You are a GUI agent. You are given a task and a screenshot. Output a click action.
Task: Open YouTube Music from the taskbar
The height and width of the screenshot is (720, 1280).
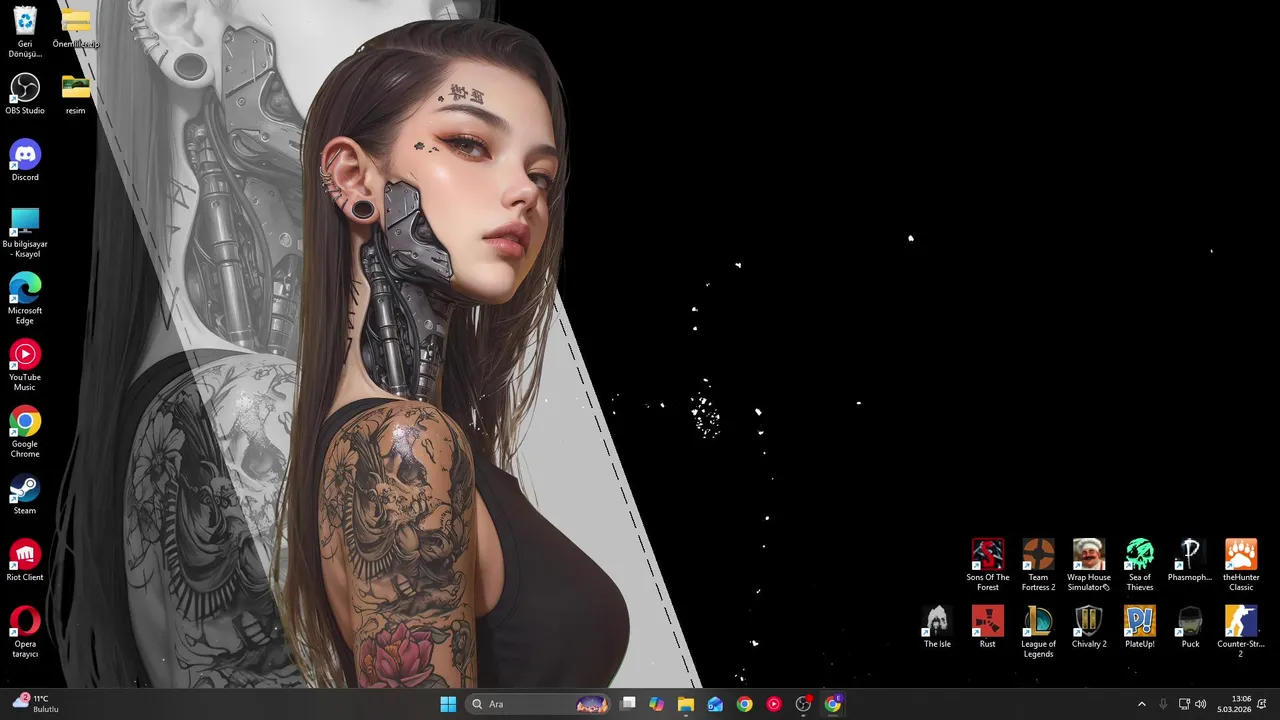click(x=774, y=704)
